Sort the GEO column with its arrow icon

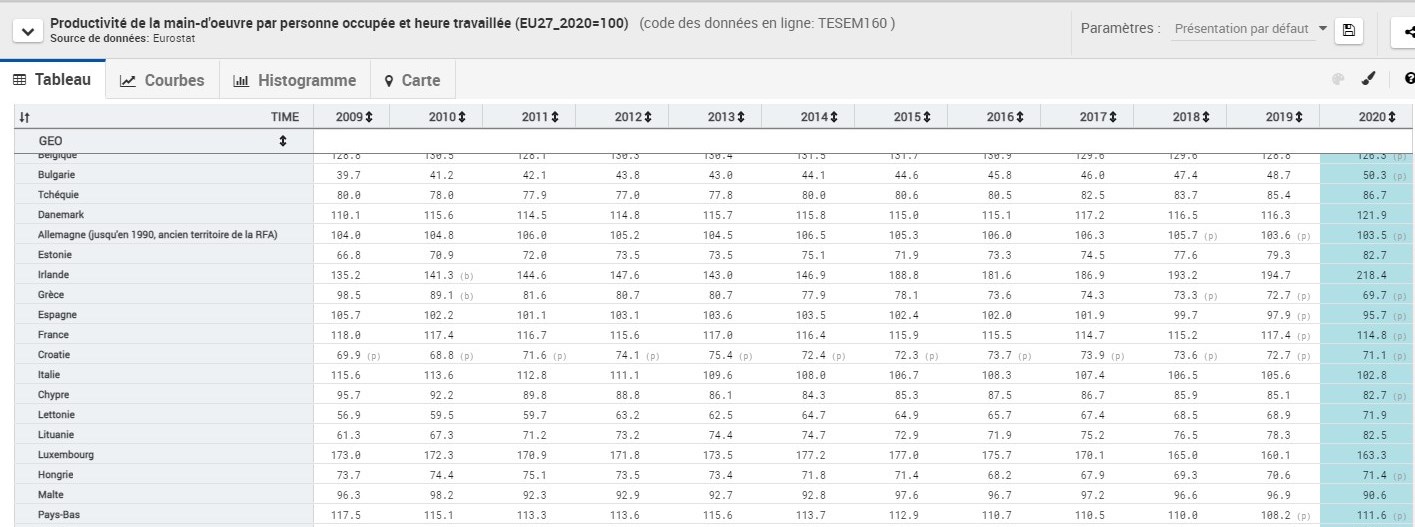[283, 142]
